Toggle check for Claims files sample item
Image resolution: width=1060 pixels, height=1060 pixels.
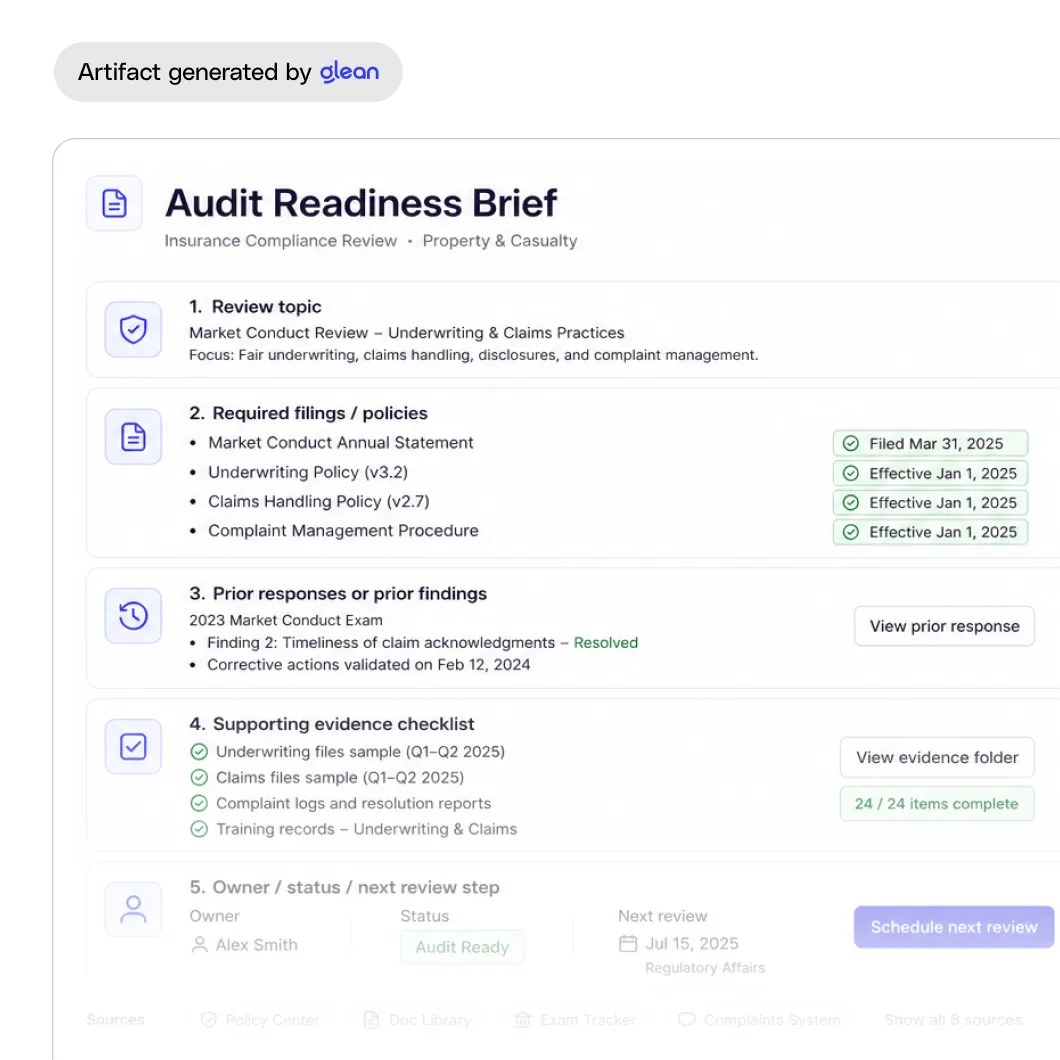pyautogui.click(x=199, y=777)
